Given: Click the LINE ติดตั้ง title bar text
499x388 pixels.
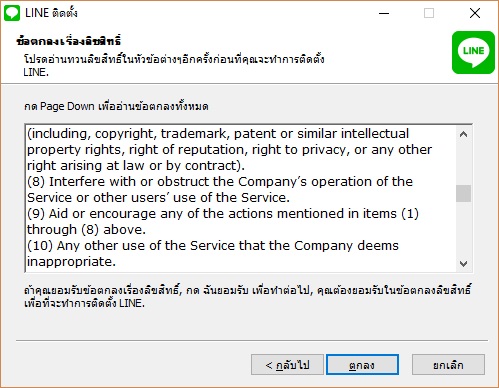Looking at the screenshot, I should tap(51, 13).
